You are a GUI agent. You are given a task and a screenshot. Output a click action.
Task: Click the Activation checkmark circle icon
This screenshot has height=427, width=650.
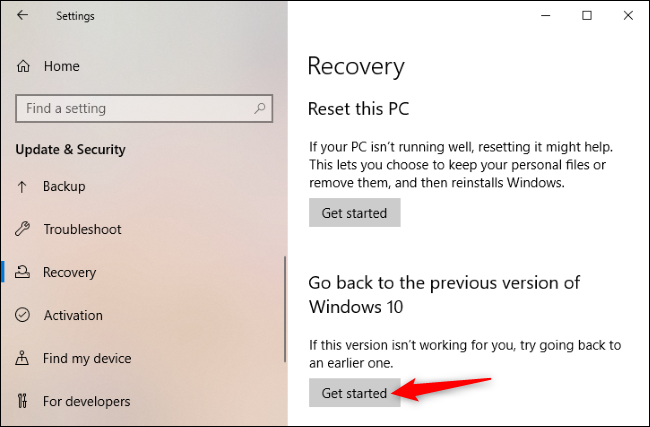coord(24,315)
